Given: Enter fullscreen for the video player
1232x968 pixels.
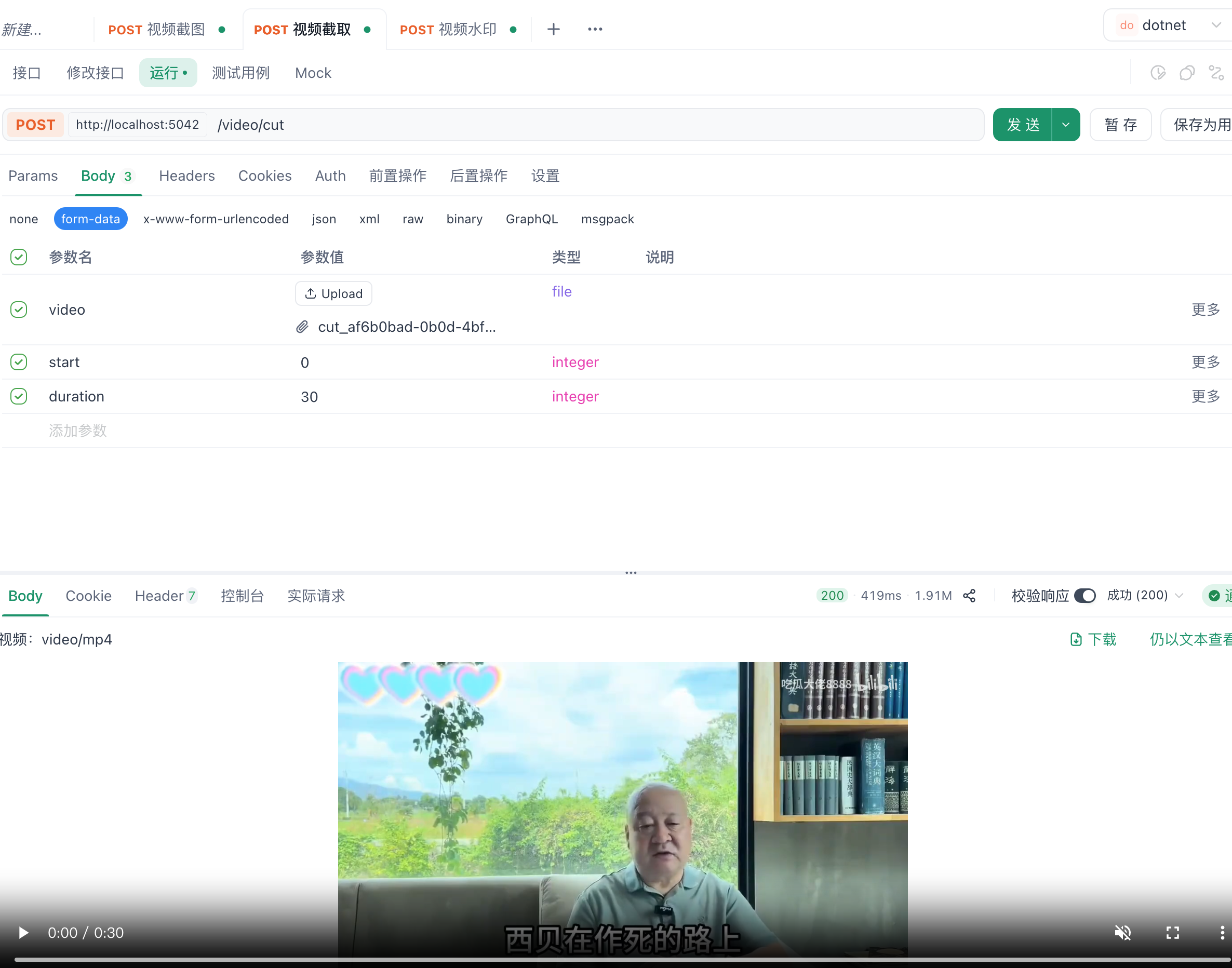Looking at the screenshot, I should point(1172,933).
